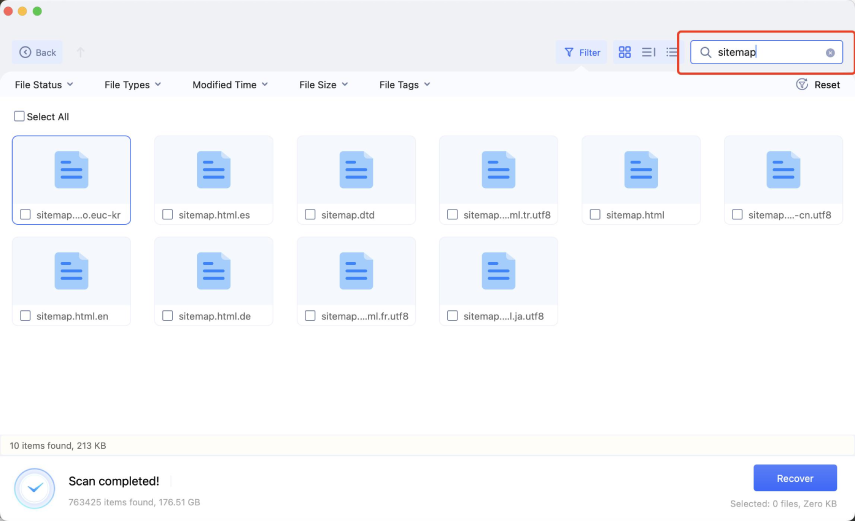This screenshot has width=855, height=521.
Task: Check the sitemap.html.de file checkbox
Action: coord(167,316)
